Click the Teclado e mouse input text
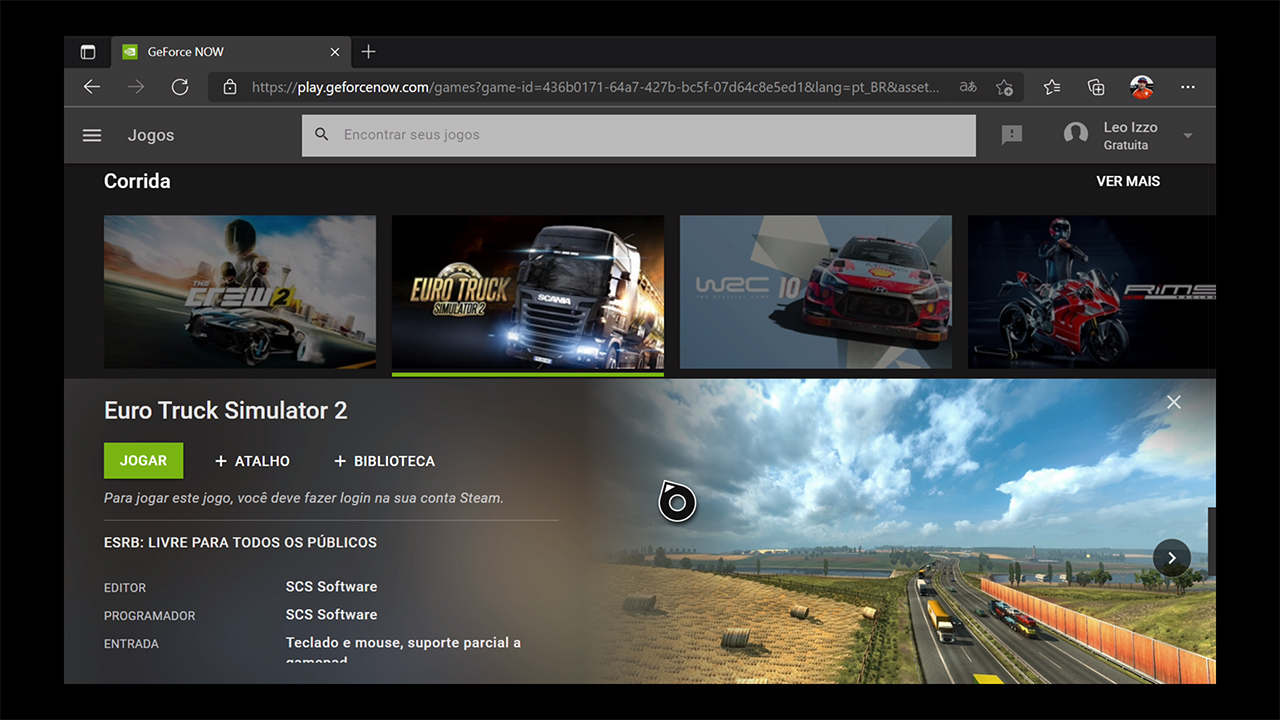 403,650
